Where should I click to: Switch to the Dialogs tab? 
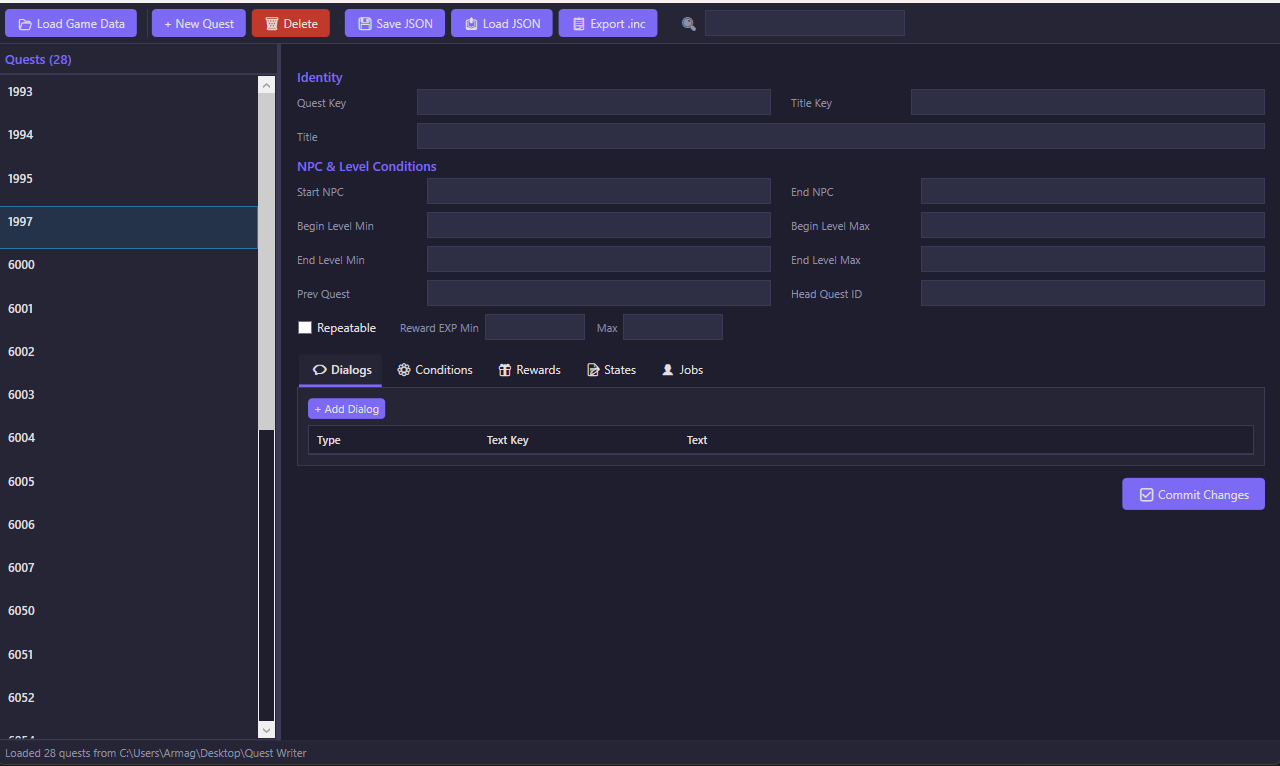click(x=341, y=370)
